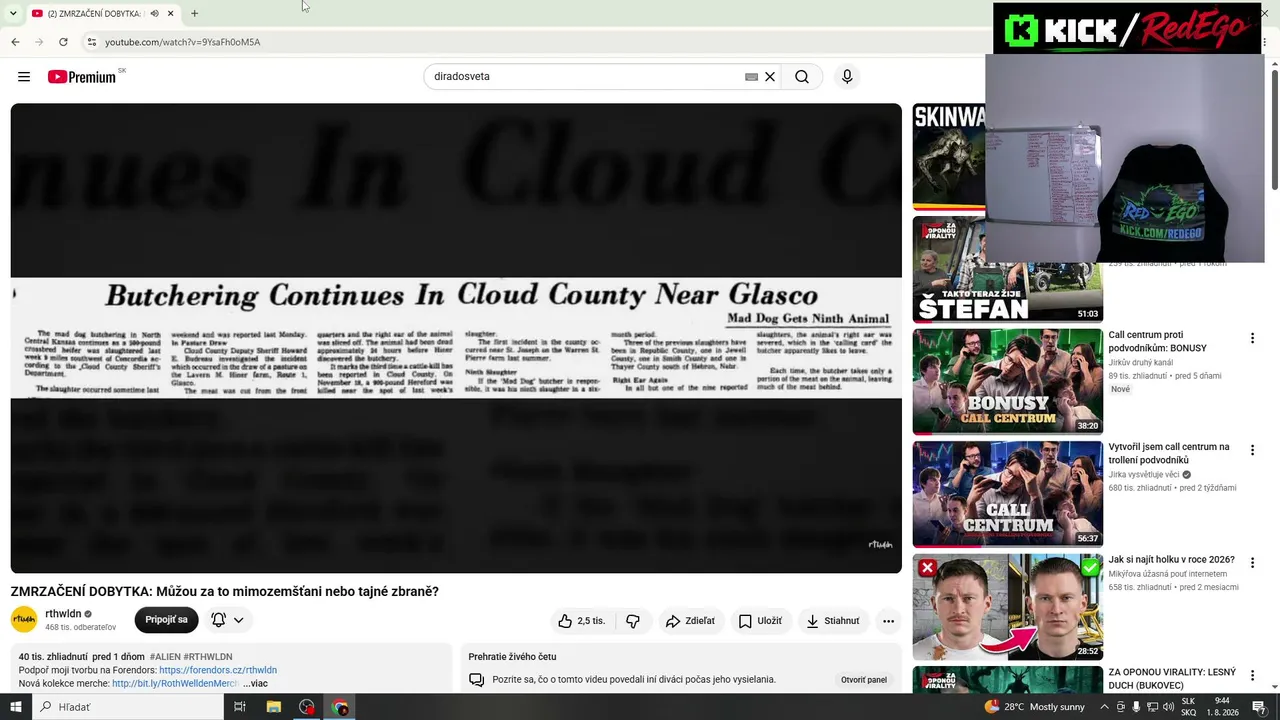The height and width of the screenshot is (720, 1280).
Task: Select the youtube.com address bar URL
Action: 183,42
